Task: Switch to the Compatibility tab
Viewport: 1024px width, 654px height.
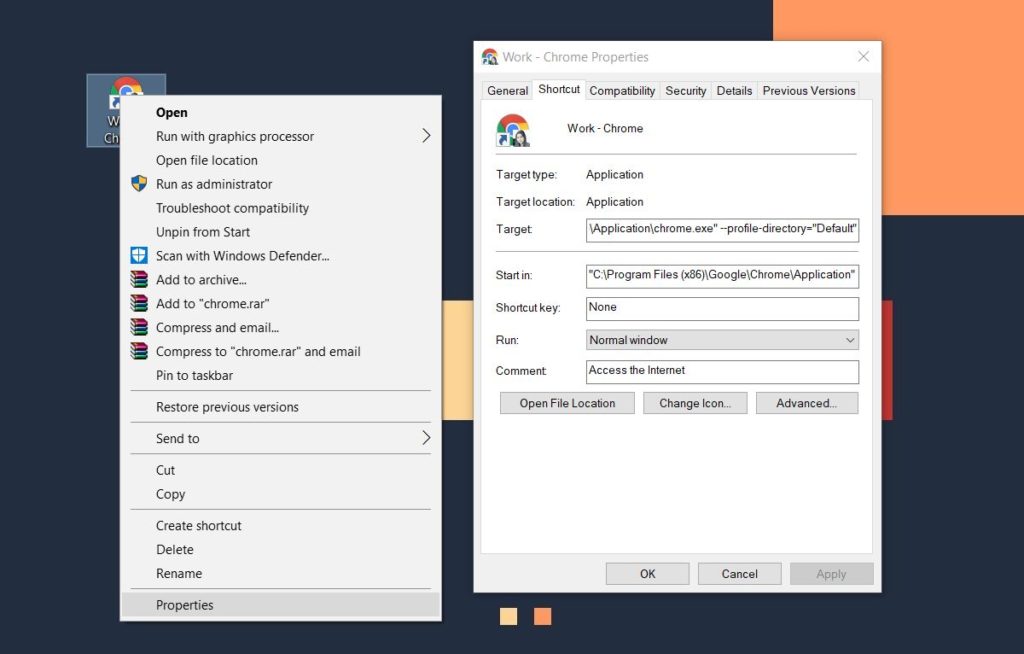Action: (622, 90)
